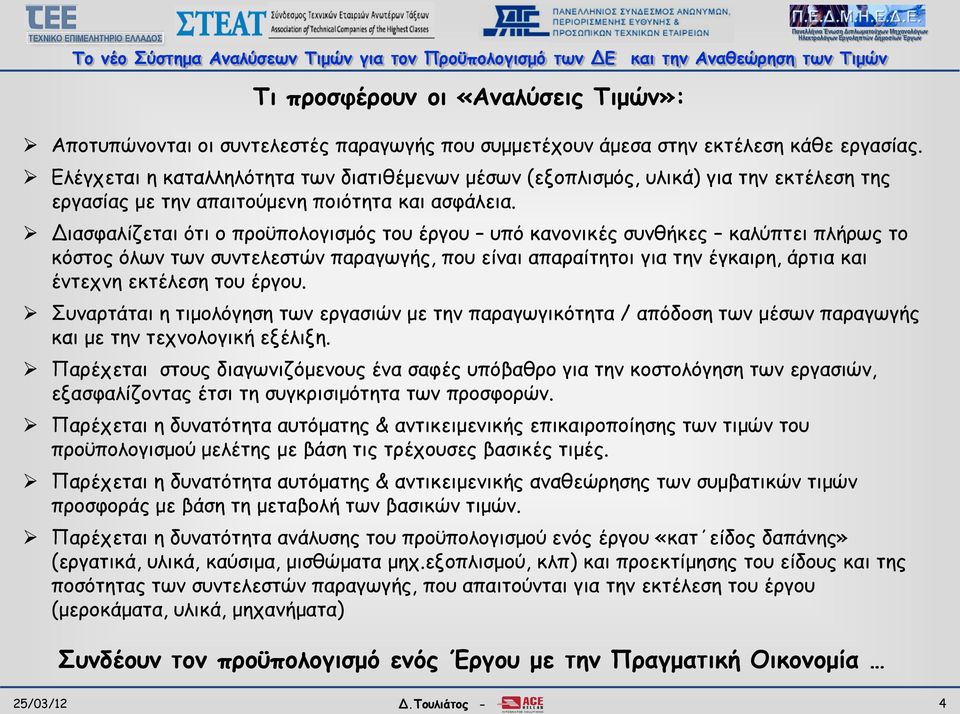Click the Π.Ε.Δ.Μ.Η.Ε.Δ.Ε. logo
Image resolution: width=960 pixels, height=714 pixels.
pyautogui.click(x=859, y=23)
